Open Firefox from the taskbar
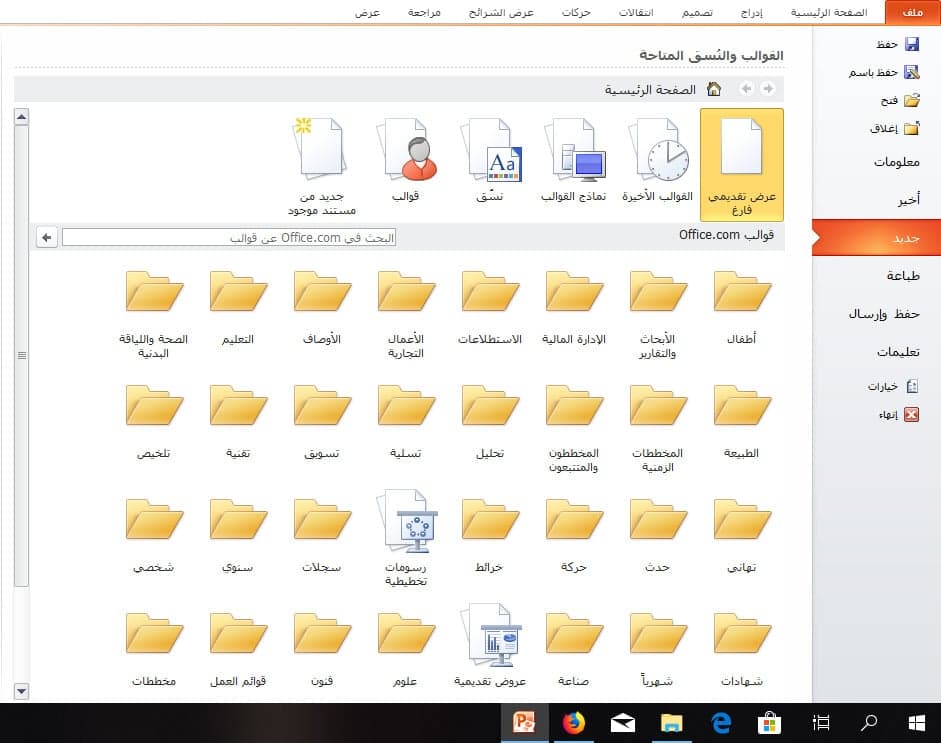 (x=574, y=723)
